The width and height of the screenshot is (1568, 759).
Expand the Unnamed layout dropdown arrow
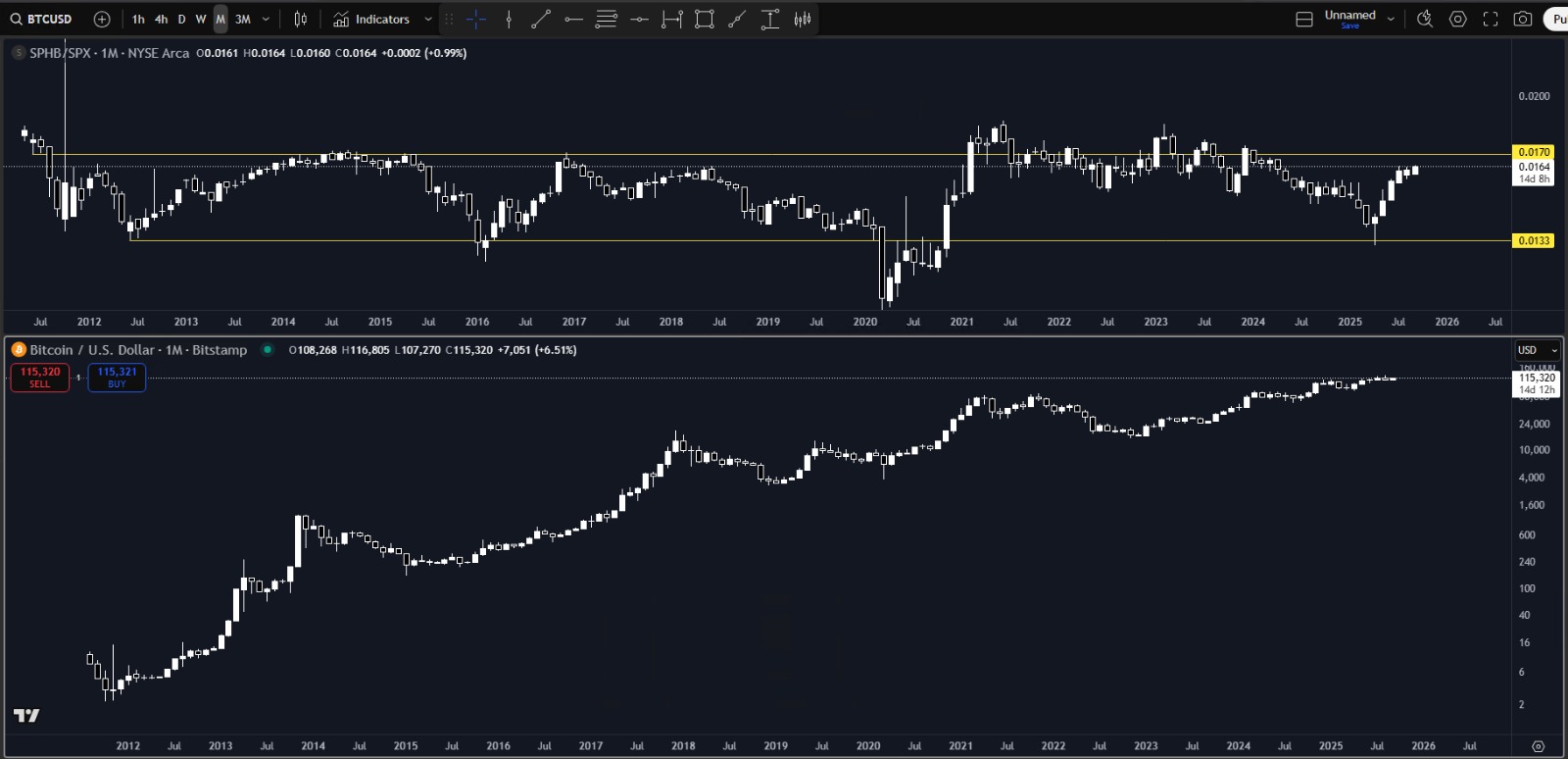[1391, 19]
